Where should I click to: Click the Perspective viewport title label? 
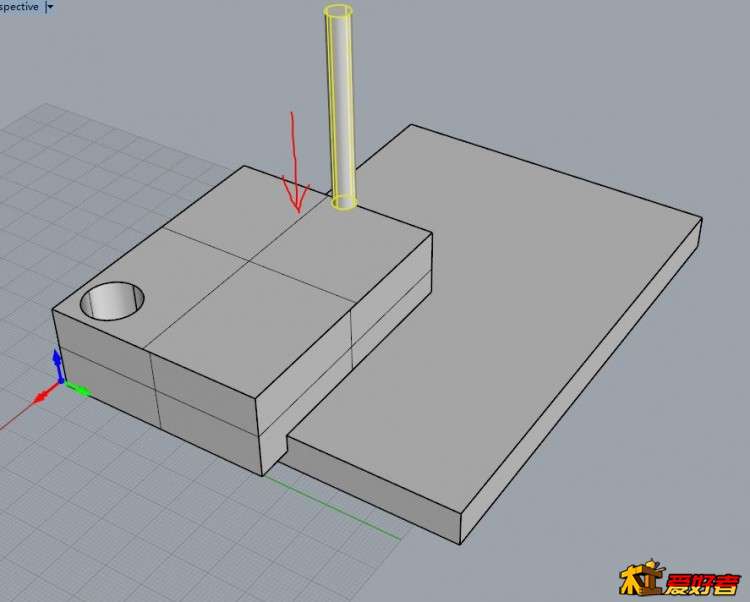pyautogui.click(x=19, y=7)
